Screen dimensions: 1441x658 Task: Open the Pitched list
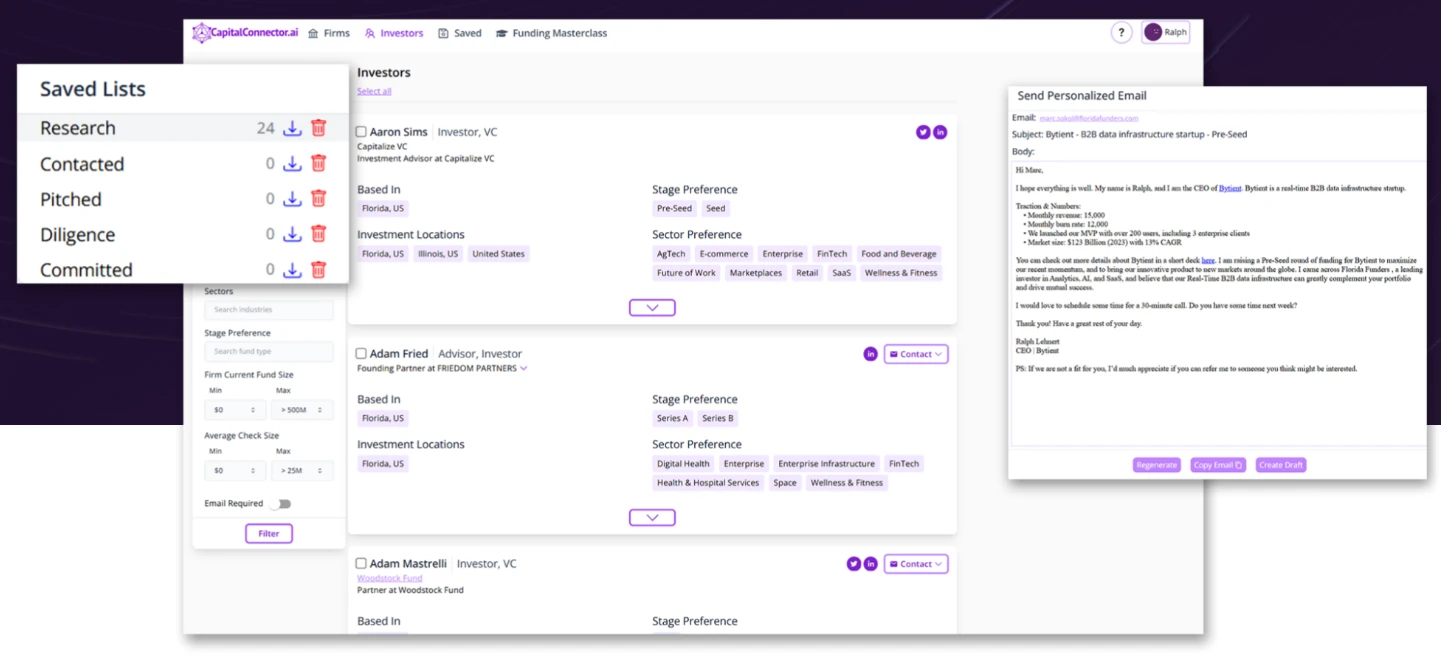point(71,199)
